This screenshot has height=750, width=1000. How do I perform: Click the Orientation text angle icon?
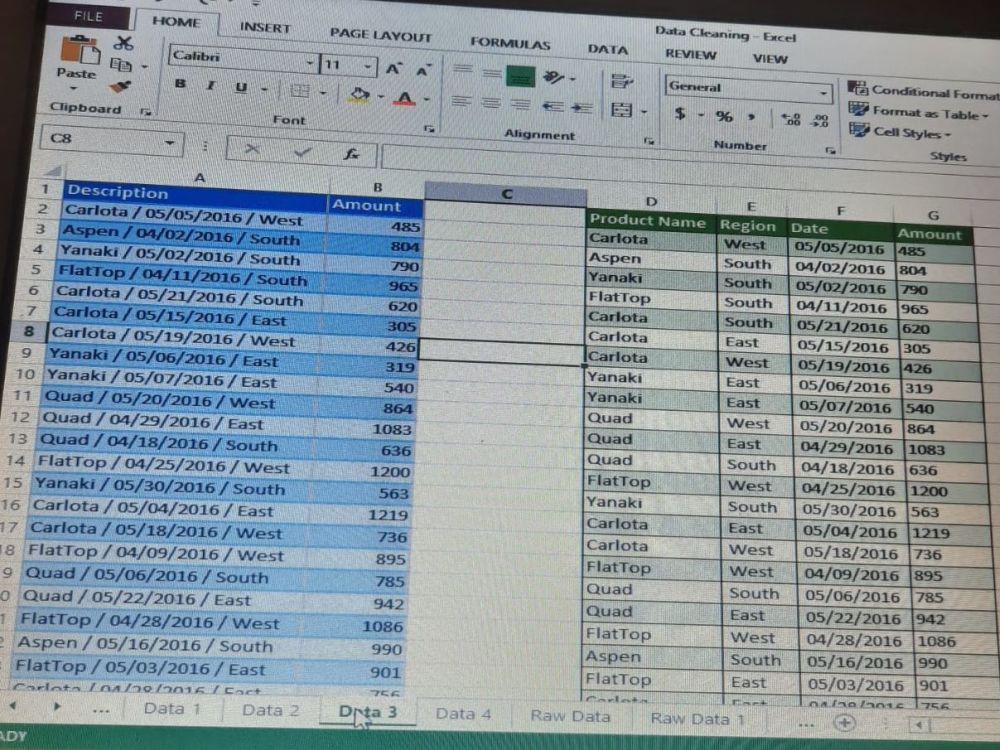(553, 78)
